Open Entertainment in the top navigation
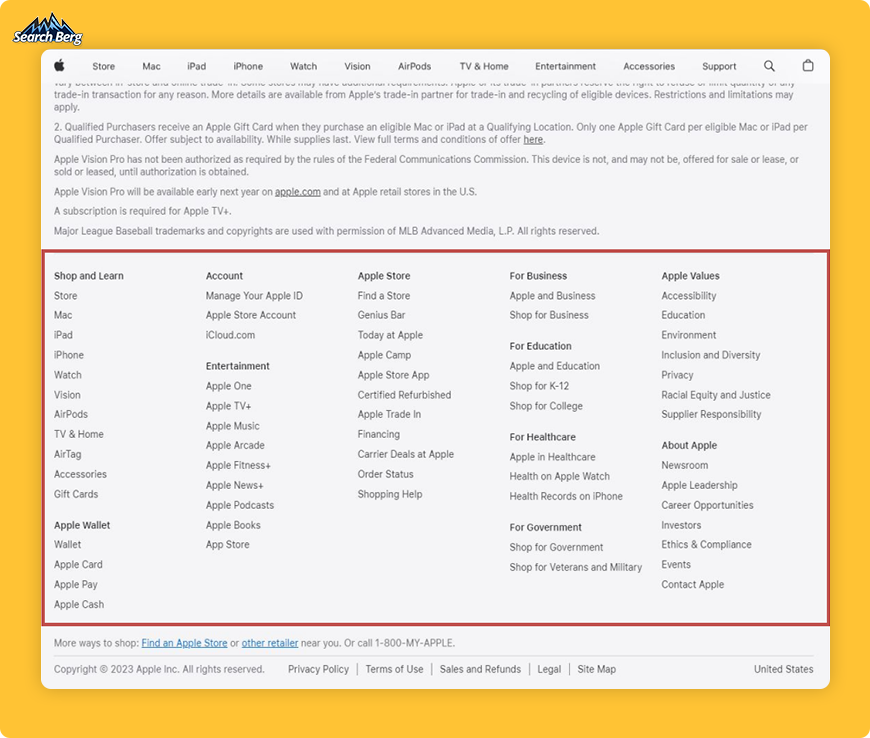Screen dimensions: 870x738 (x=565, y=66)
